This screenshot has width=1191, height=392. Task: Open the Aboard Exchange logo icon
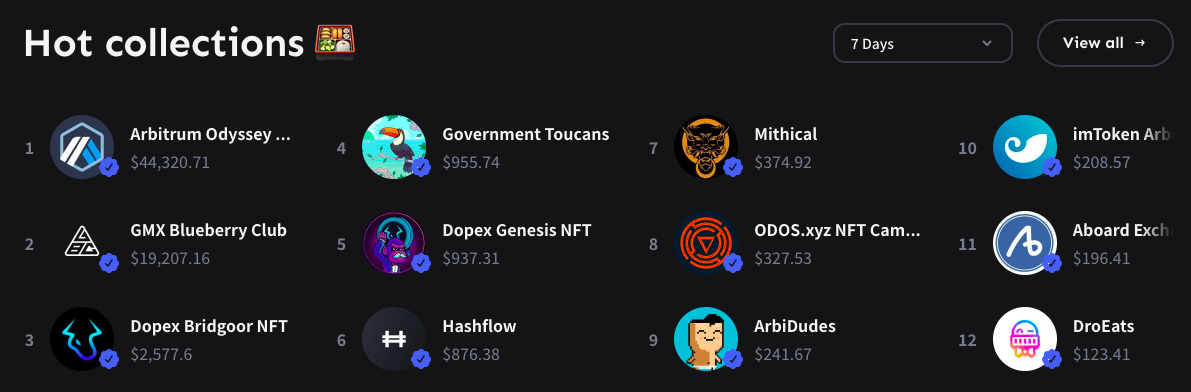click(1025, 243)
